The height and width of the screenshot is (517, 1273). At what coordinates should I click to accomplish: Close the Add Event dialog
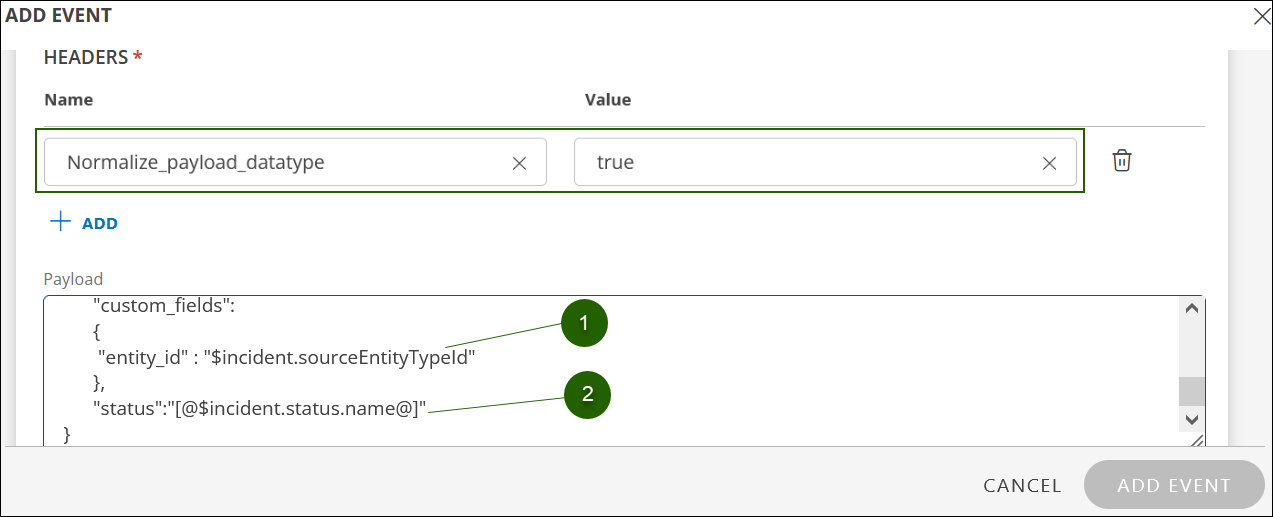tap(1262, 15)
